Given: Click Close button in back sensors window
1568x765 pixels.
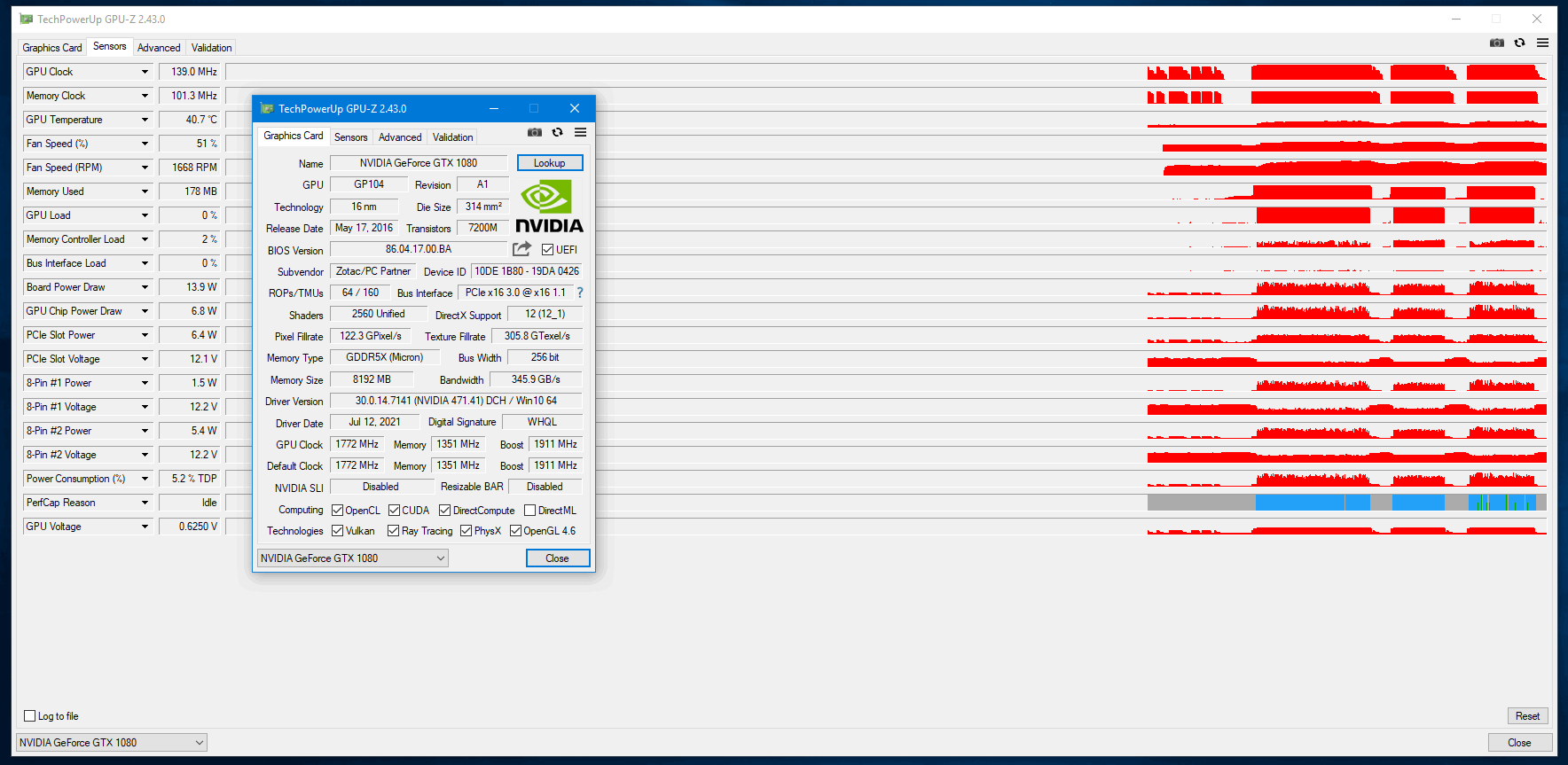Looking at the screenshot, I should click(x=1519, y=742).
